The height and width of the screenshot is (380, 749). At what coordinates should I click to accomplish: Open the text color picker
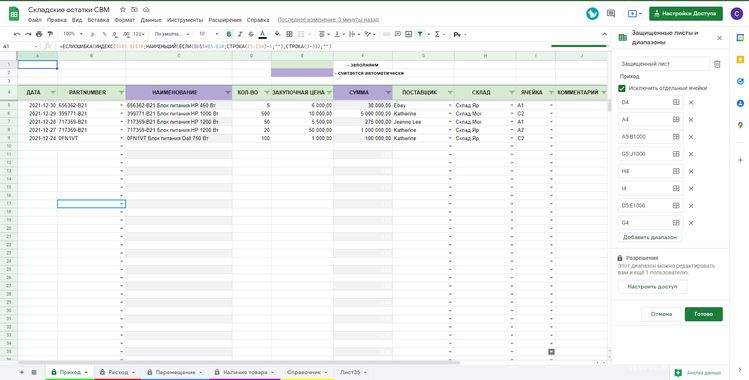[x=262, y=34]
